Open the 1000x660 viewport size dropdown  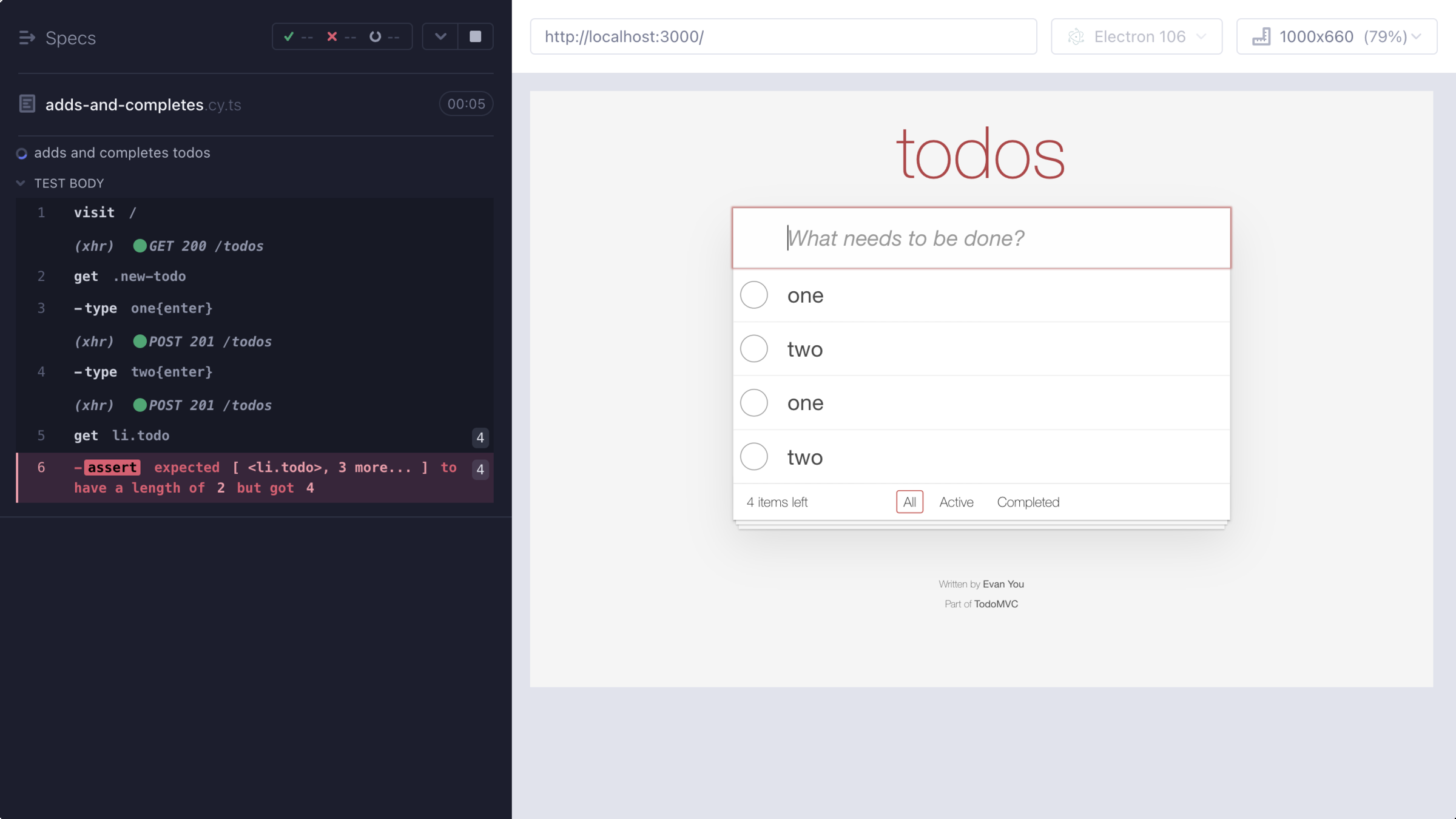[1336, 36]
